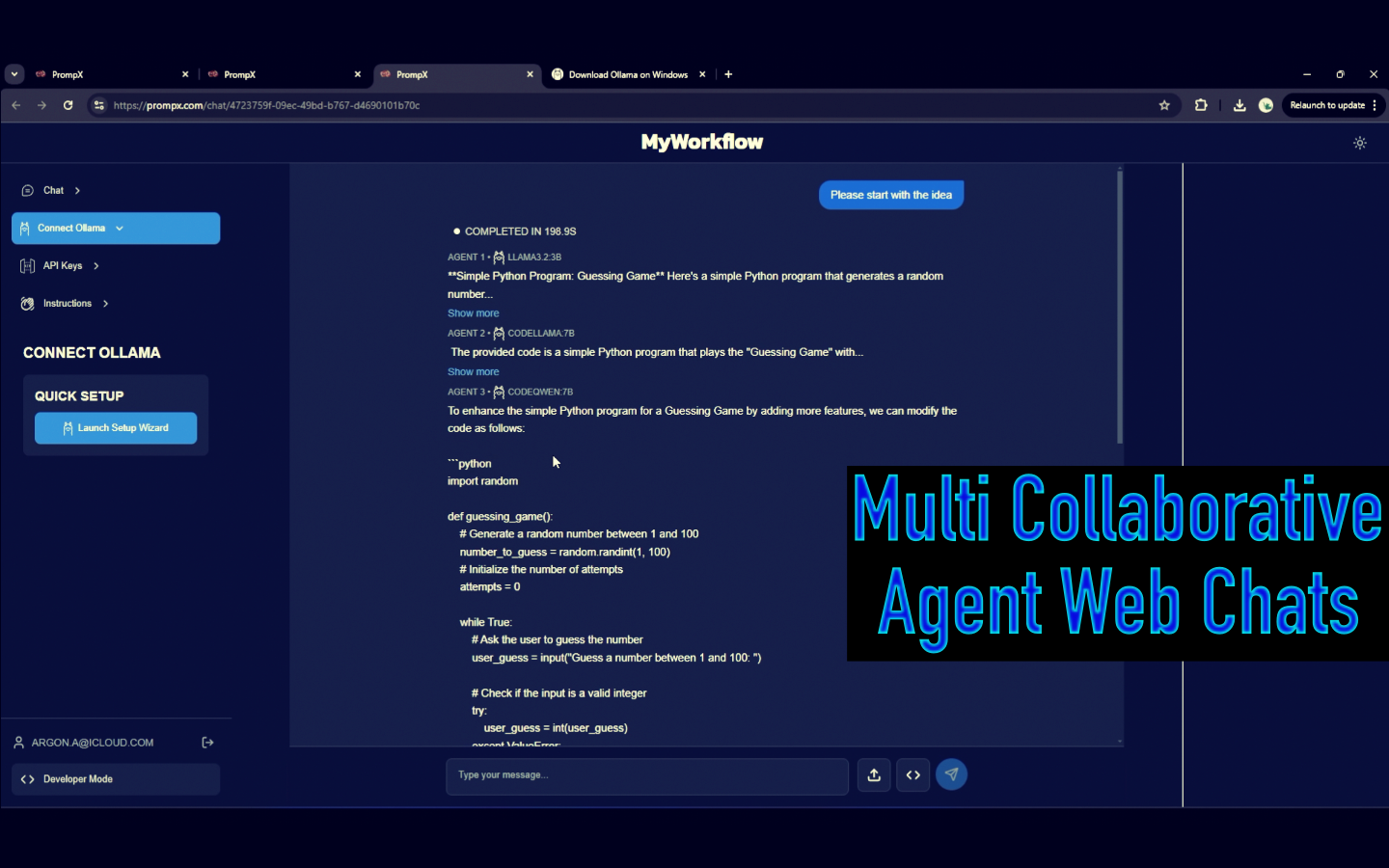
Task: Switch to the second PrompX browser tab
Action: [x=284, y=75]
